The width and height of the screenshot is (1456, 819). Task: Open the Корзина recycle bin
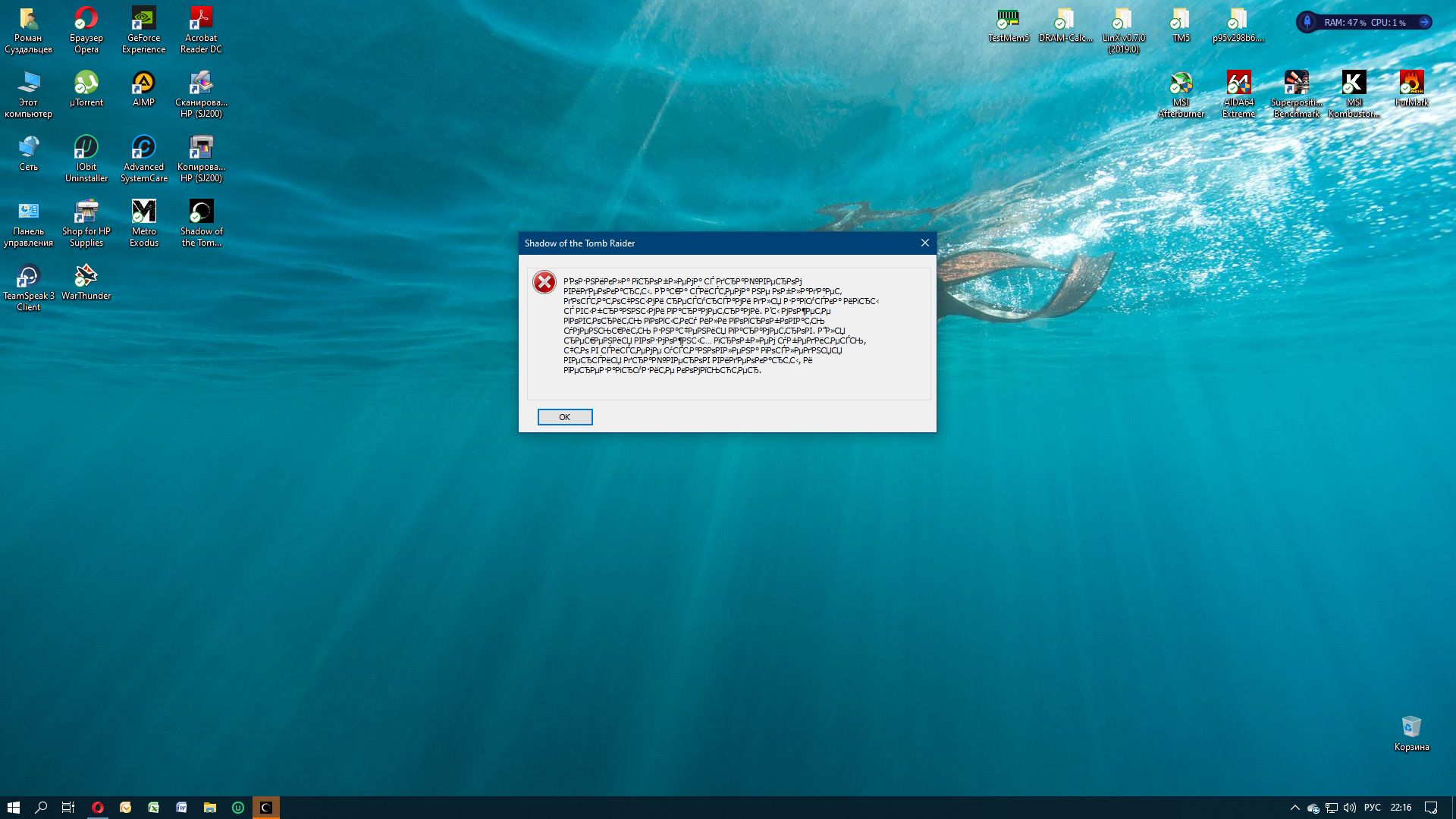click(1411, 733)
